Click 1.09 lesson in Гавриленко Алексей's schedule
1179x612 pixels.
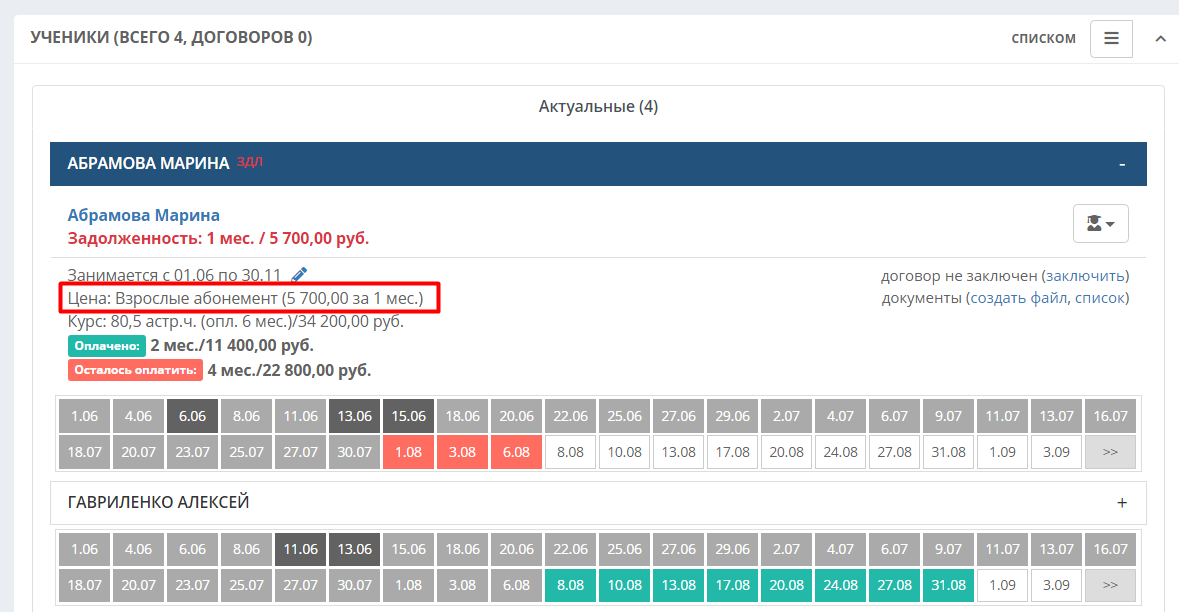click(x=1002, y=585)
